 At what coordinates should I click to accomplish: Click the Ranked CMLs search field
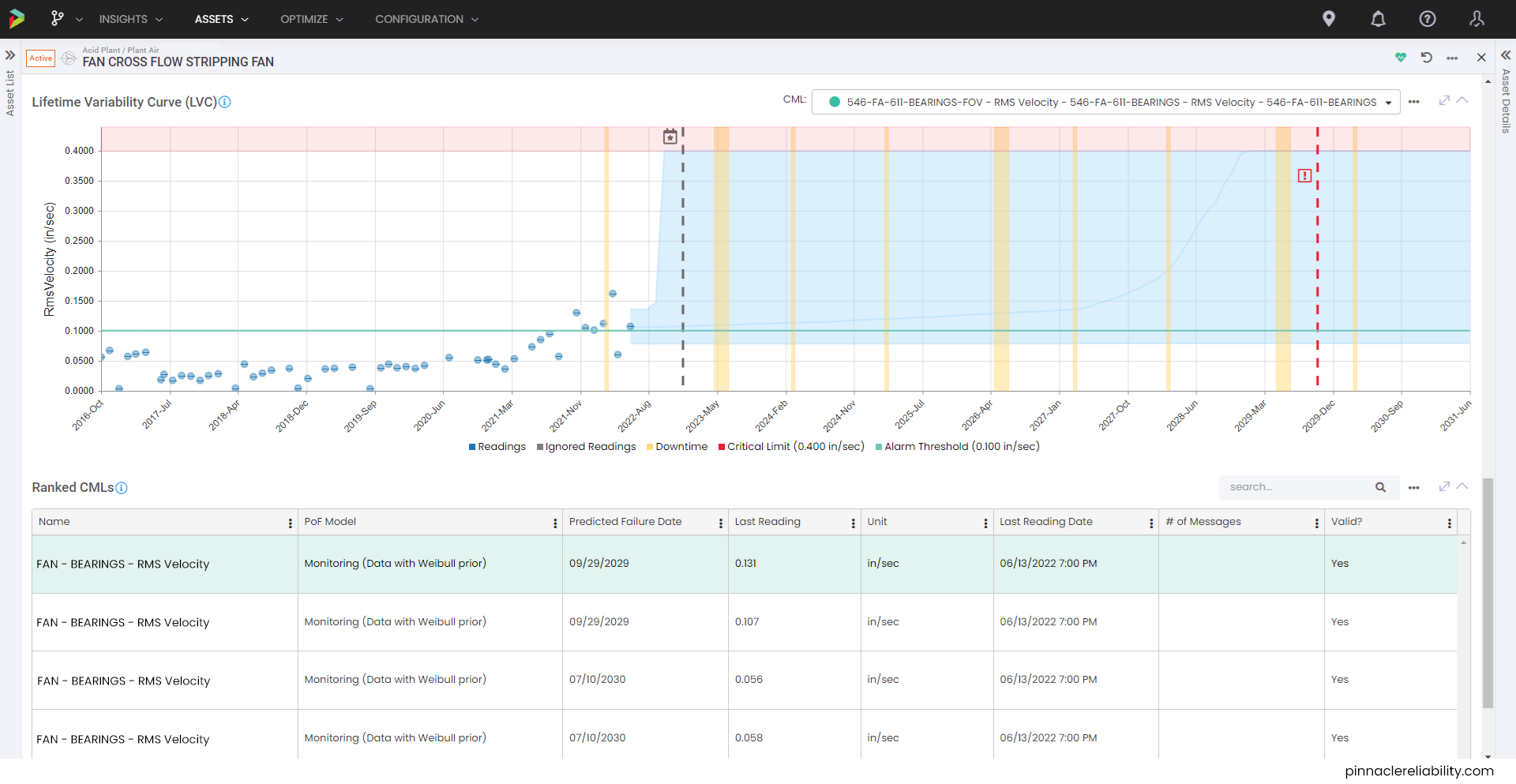click(x=1295, y=487)
